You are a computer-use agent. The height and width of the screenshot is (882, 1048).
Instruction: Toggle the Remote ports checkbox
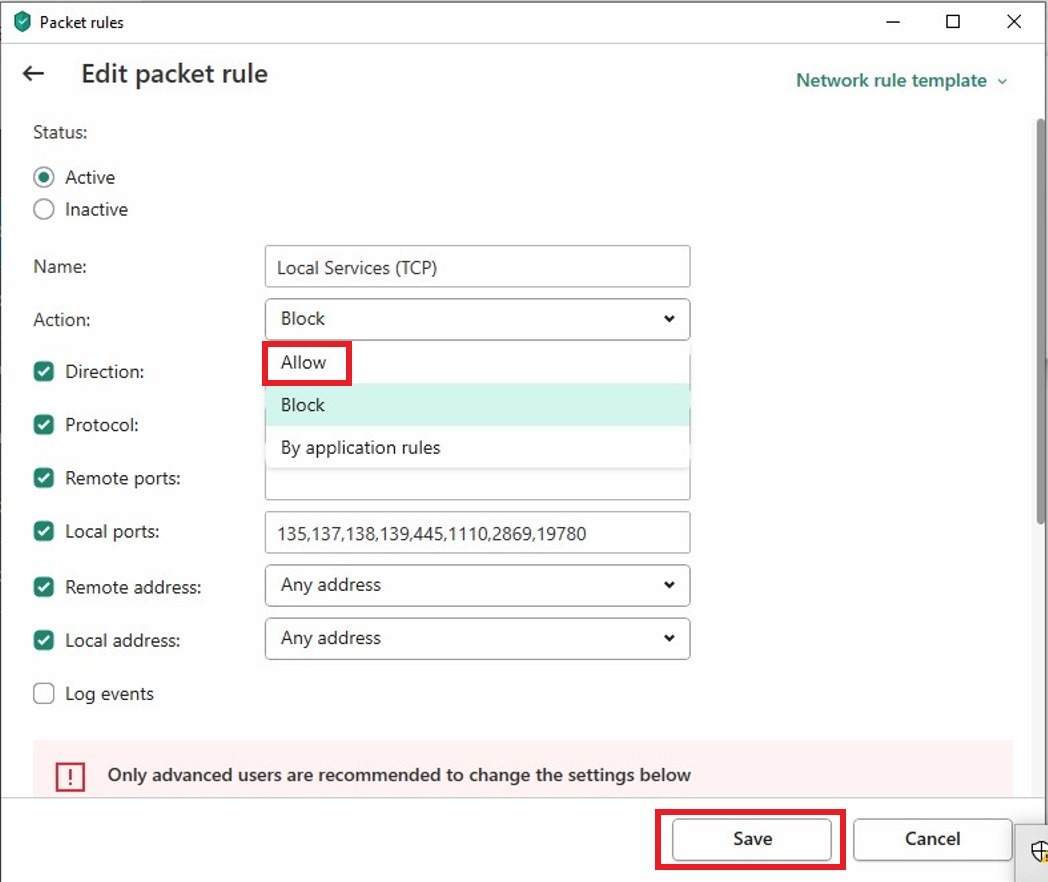pos(44,478)
